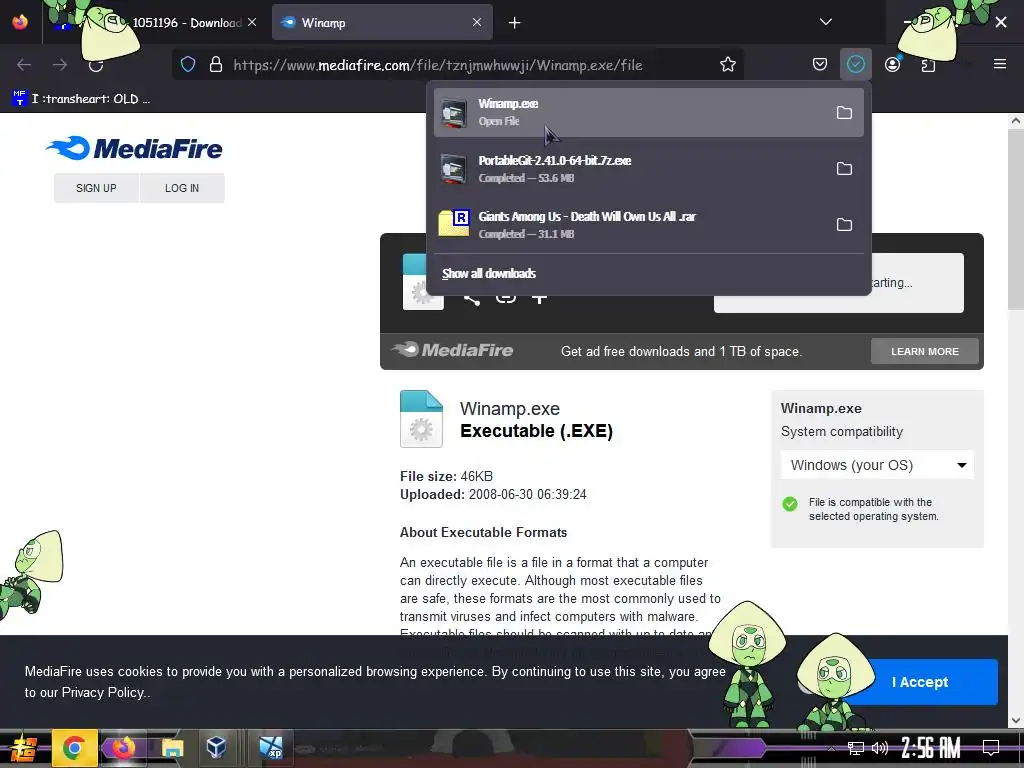1024x768 pixels.
Task: Open the transheart OLD bookmark
Action: coord(82,99)
